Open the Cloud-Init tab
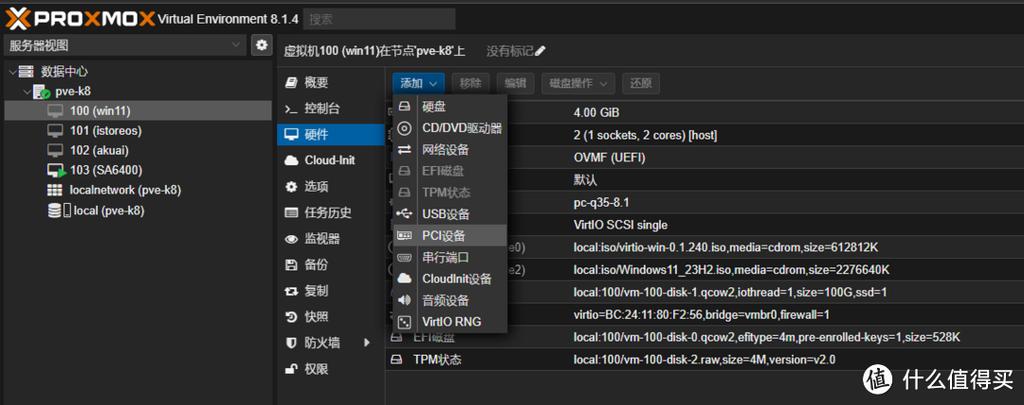The width and height of the screenshot is (1024, 405). click(x=330, y=161)
